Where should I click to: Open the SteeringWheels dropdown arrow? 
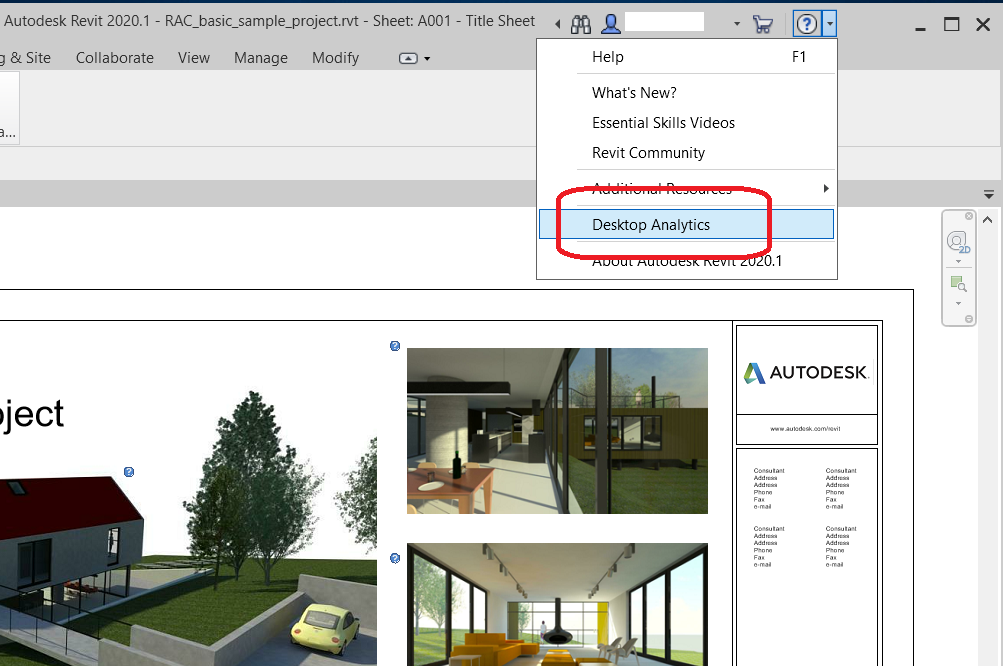[x=958, y=261]
